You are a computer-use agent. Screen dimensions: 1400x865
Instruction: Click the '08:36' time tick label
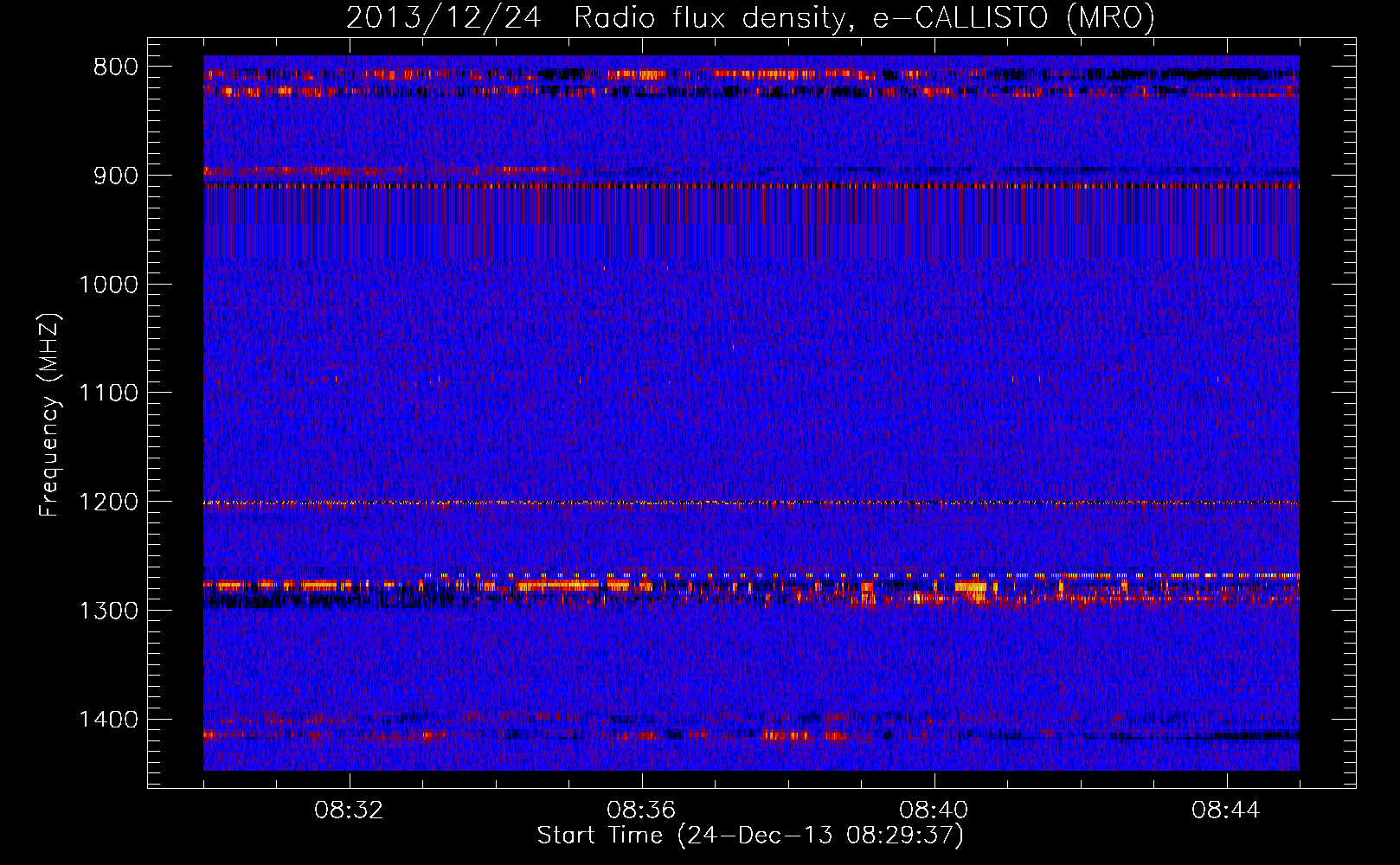tap(641, 811)
